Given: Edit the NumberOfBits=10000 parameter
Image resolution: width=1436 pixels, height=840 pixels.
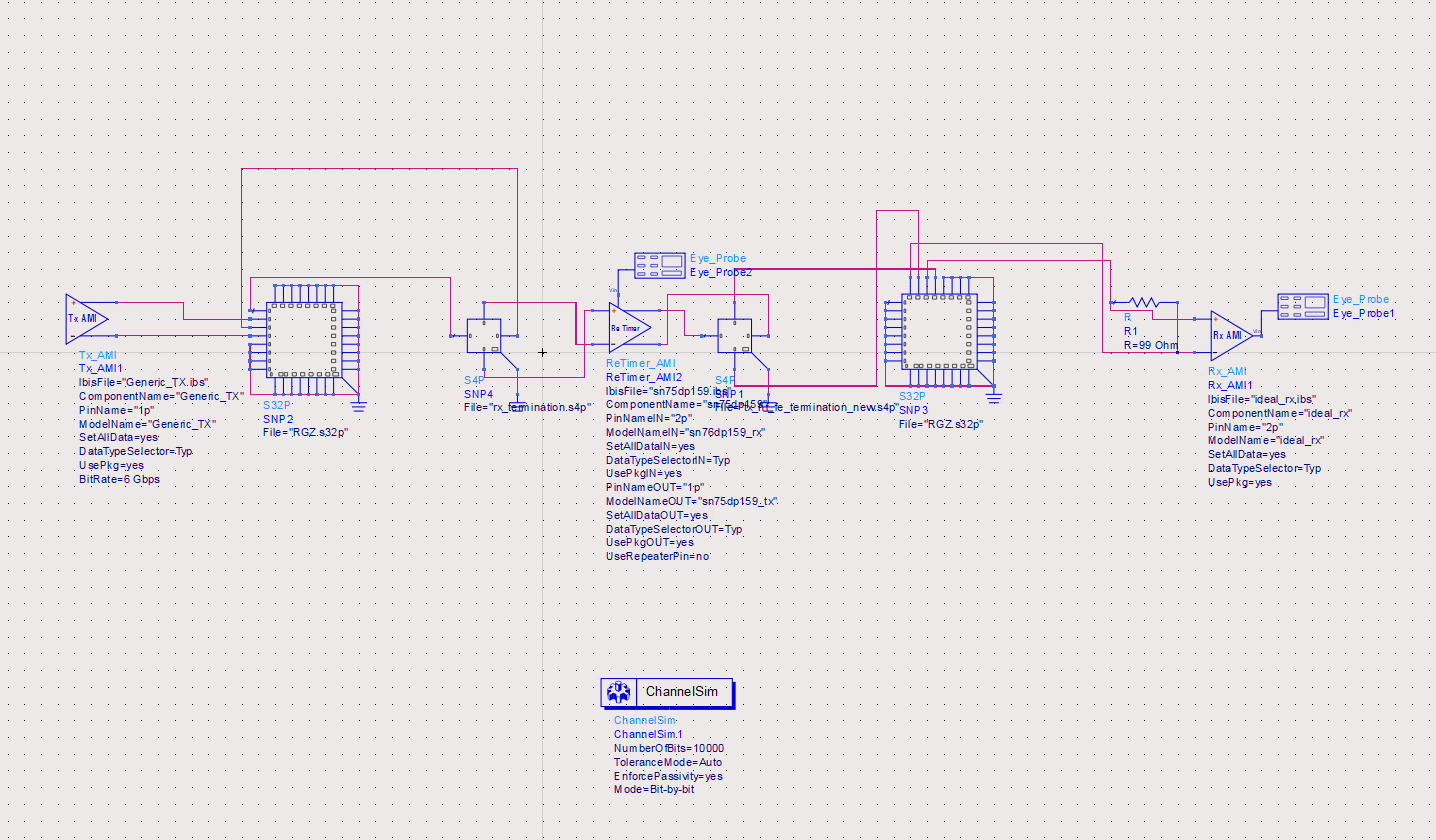Looking at the screenshot, I should pos(668,747).
